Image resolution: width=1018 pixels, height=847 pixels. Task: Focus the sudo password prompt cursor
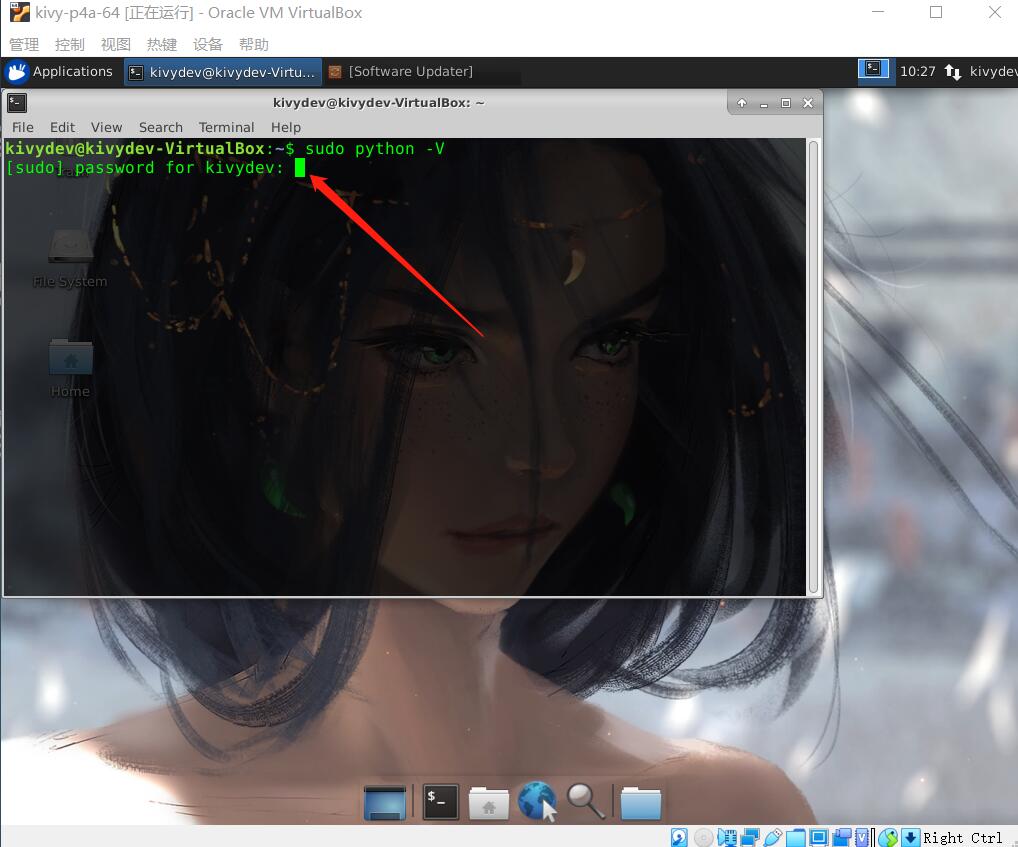pos(300,167)
